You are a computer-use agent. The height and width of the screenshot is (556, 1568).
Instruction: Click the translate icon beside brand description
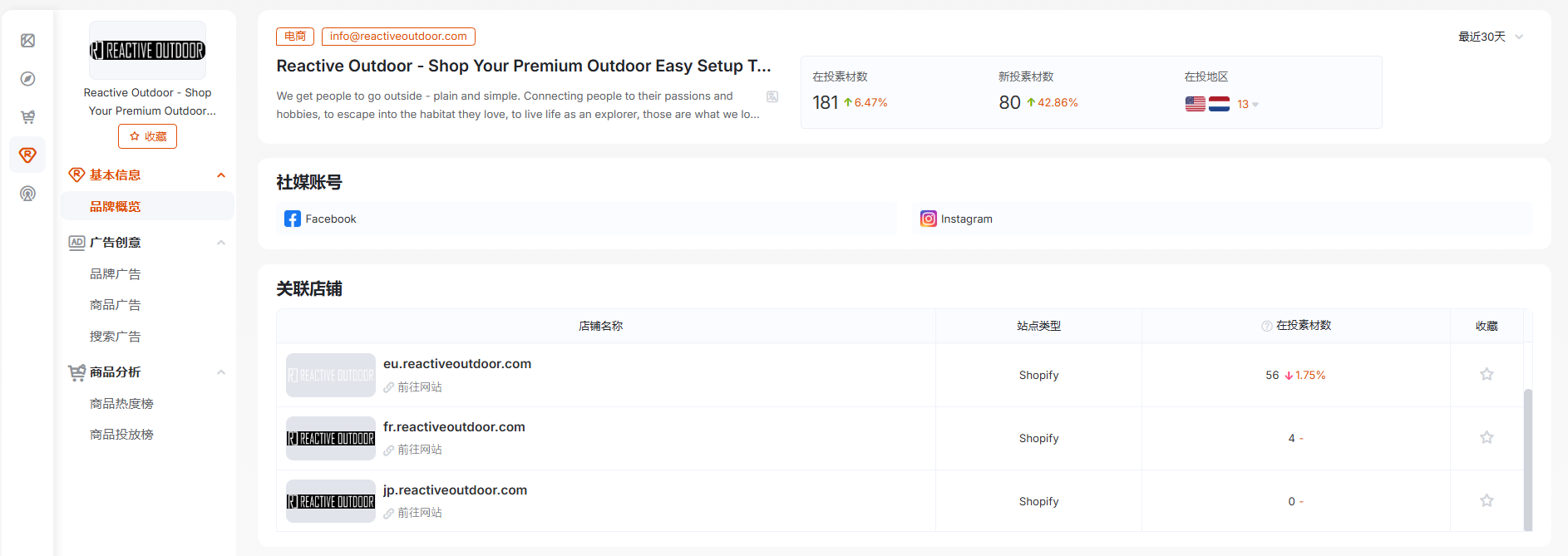(772, 96)
